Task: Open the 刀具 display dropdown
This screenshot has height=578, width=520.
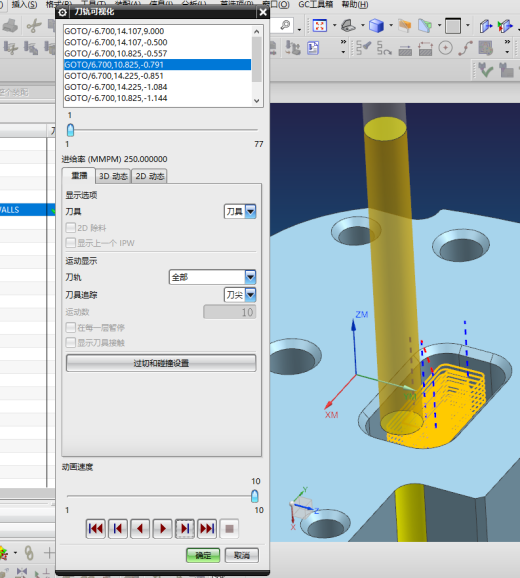Action: click(x=240, y=212)
